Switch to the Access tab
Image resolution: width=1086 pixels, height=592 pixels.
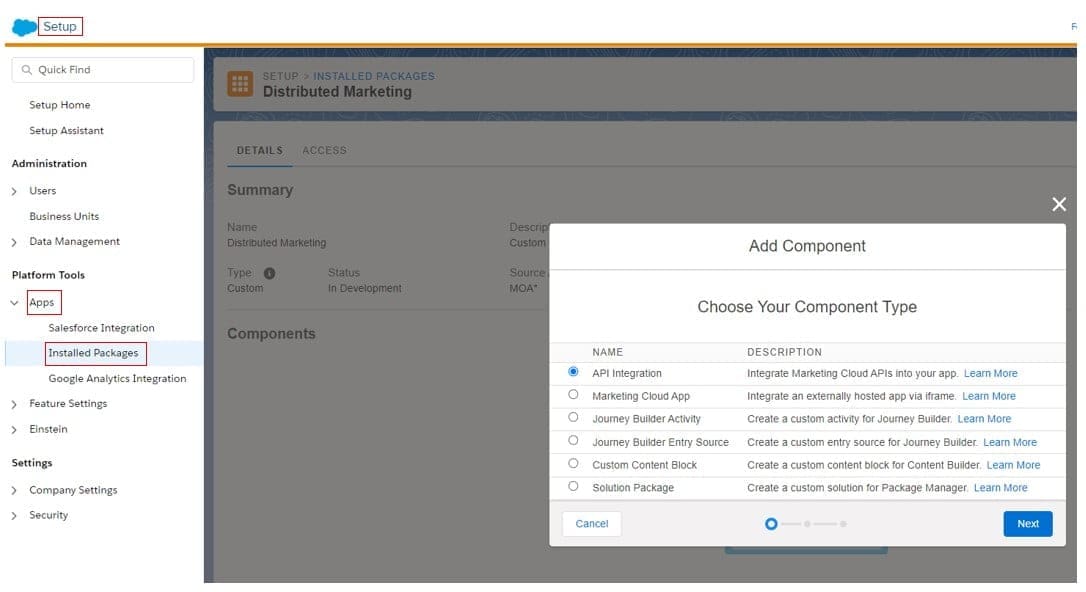pyautogui.click(x=324, y=151)
